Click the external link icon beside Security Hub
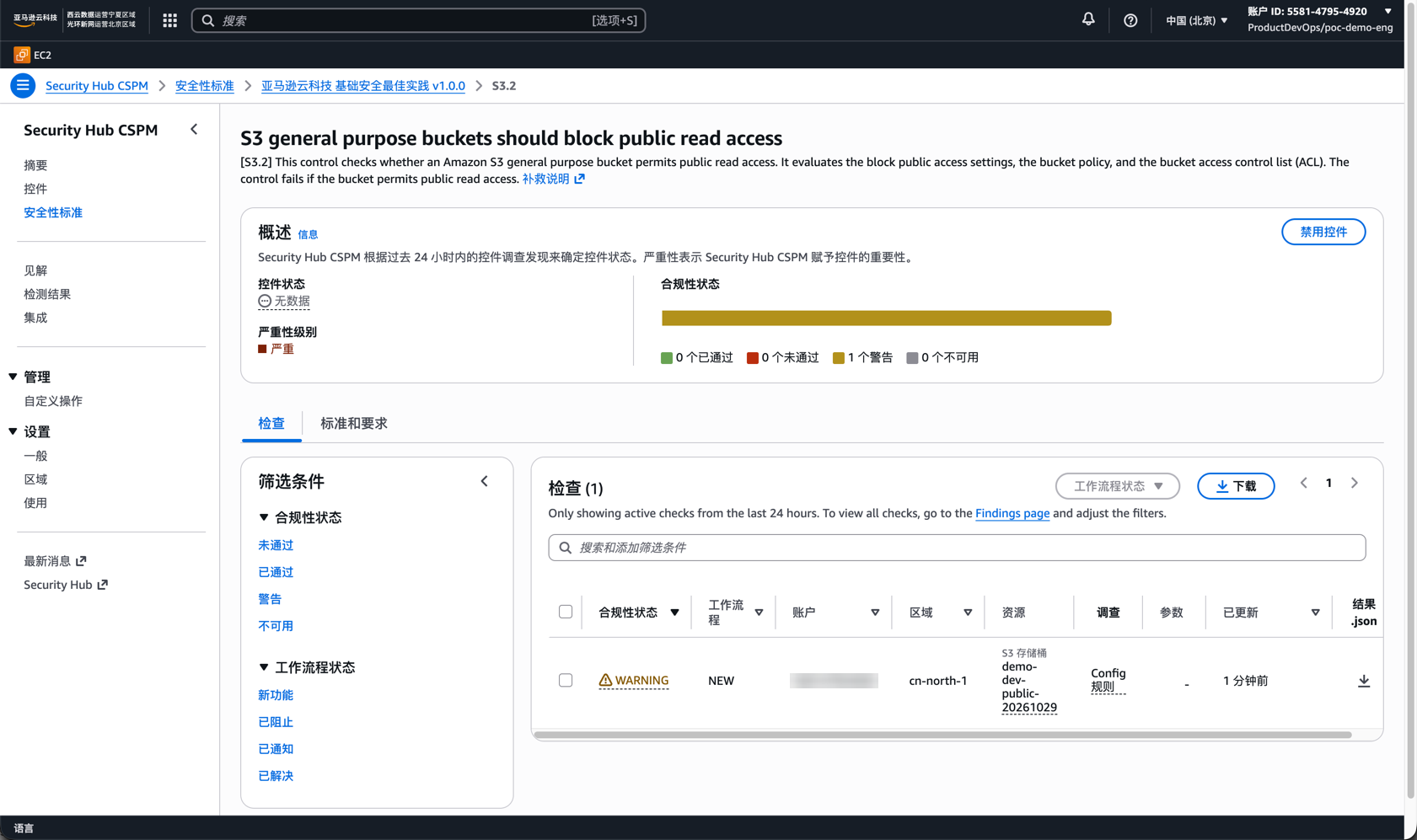This screenshot has width=1417, height=840. (103, 584)
